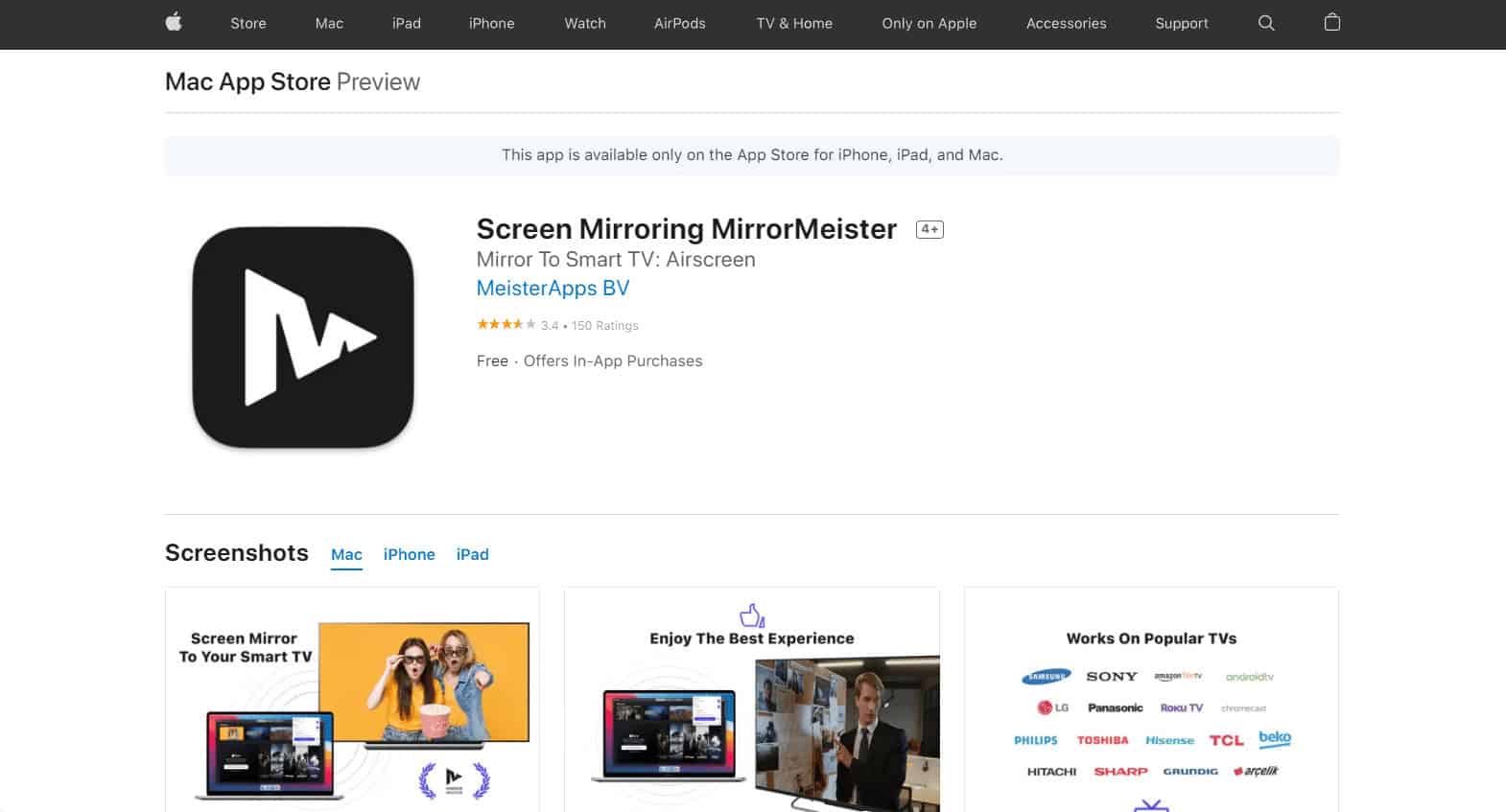Click the SHARP logo

pyautogui.click(x=1121, y=772)
